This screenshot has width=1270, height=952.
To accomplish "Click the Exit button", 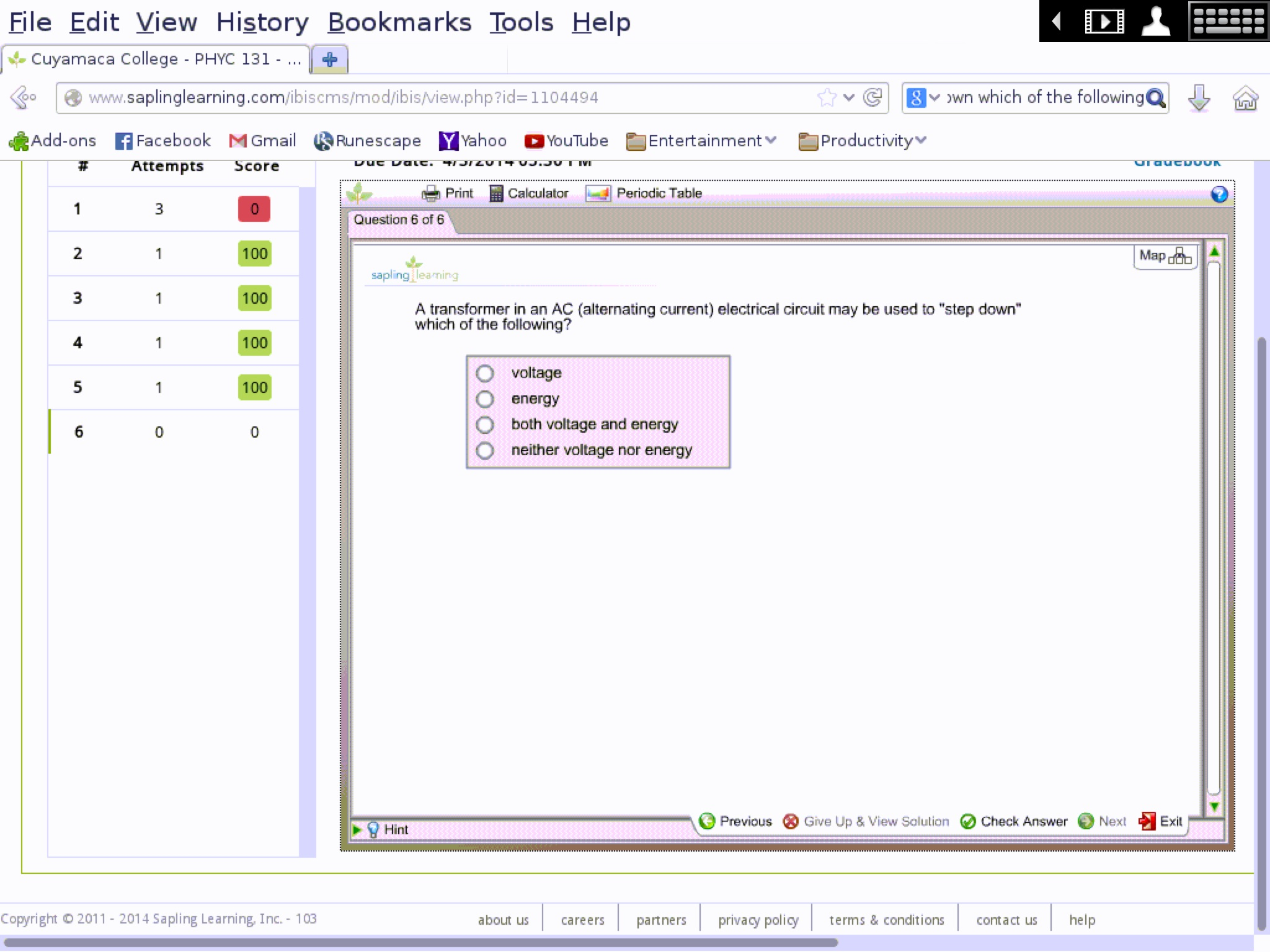I will pos(1160,821).
